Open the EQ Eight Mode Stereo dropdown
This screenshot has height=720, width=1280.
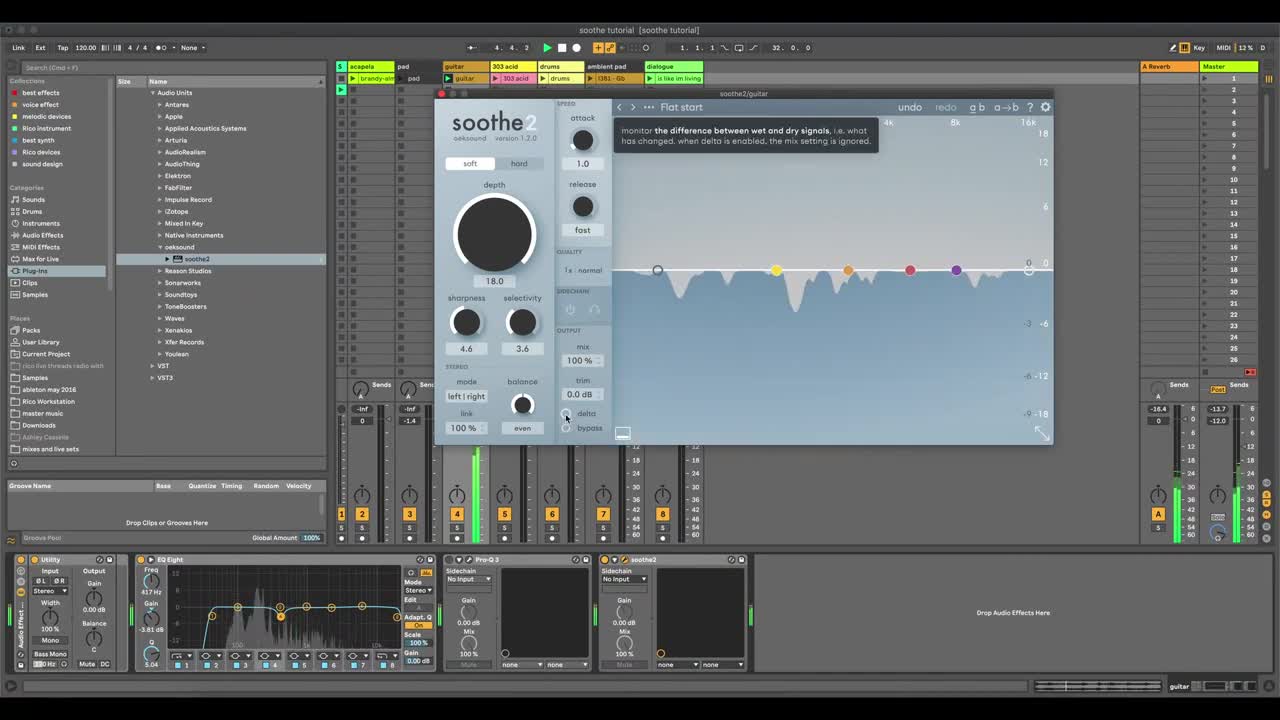[419, 590]
